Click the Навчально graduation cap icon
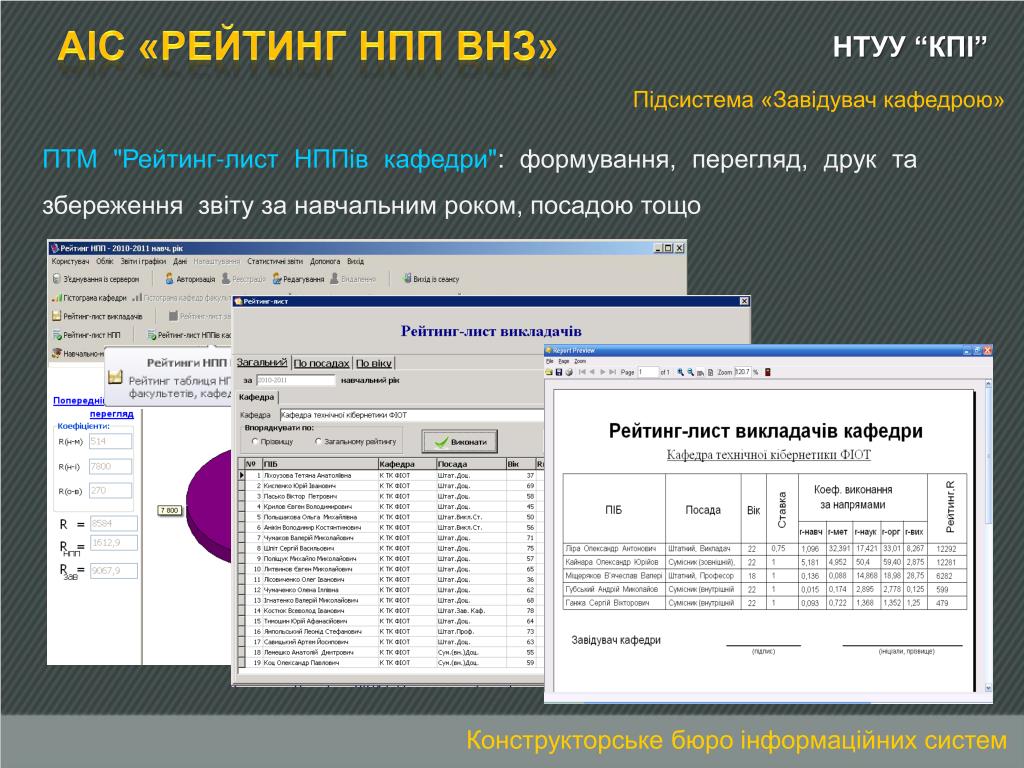The width and height of the screenshot is (1024, 768). [57, 353]
